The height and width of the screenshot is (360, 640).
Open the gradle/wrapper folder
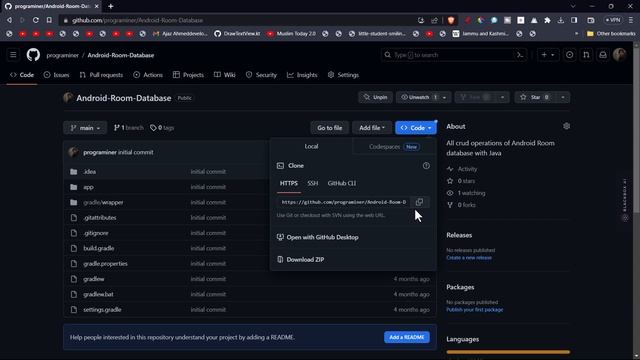click(103, 202)
